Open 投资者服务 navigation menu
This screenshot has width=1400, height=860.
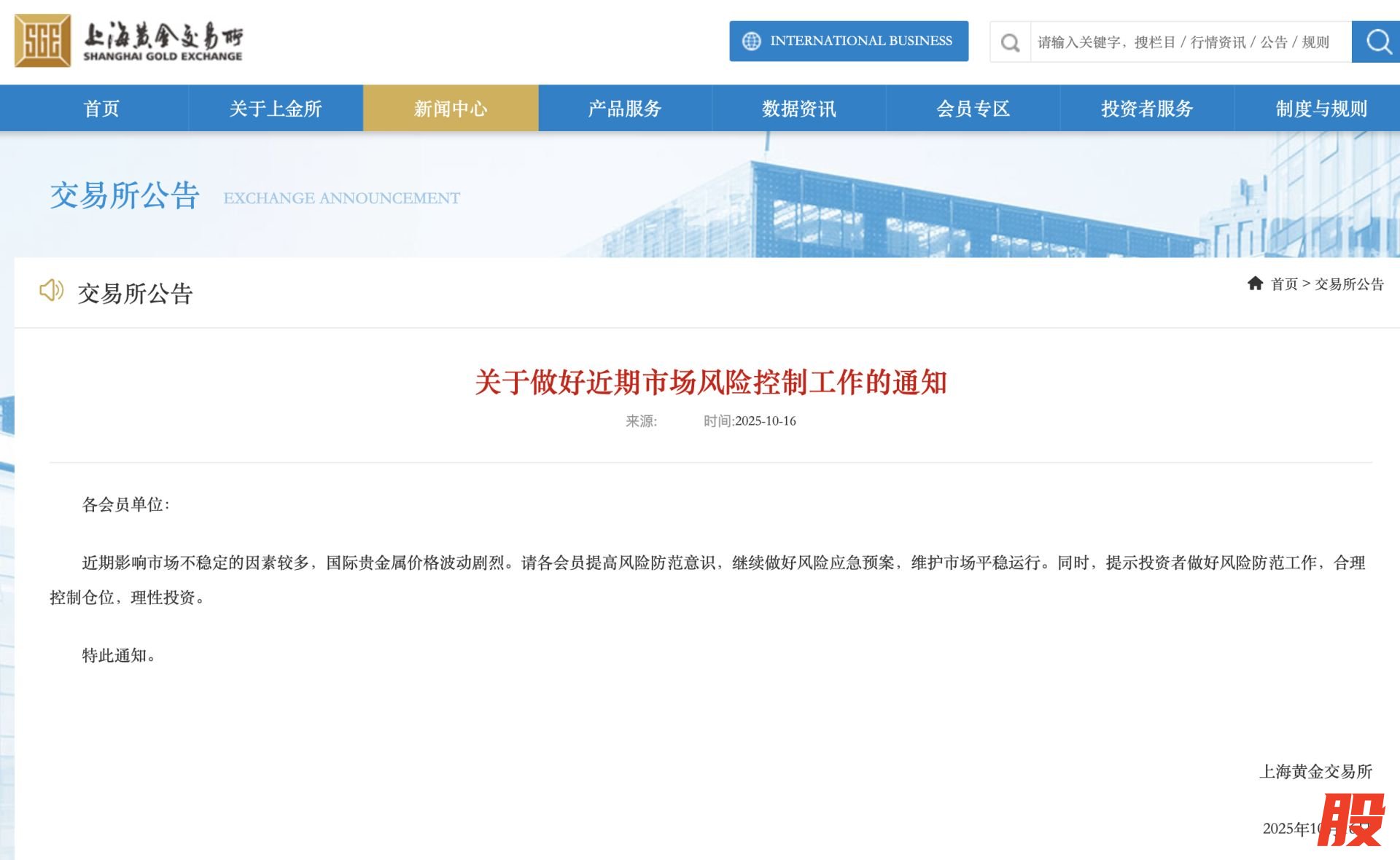point(1147,109)
